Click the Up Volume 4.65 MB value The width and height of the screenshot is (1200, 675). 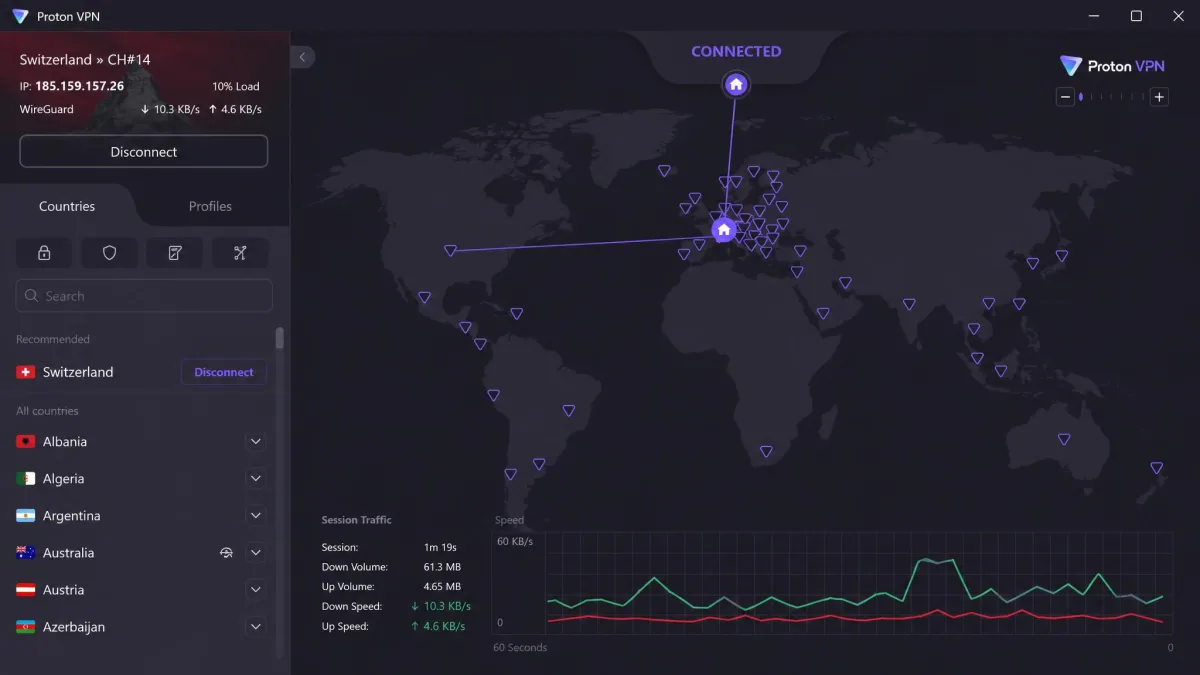(x=442, y=587)
